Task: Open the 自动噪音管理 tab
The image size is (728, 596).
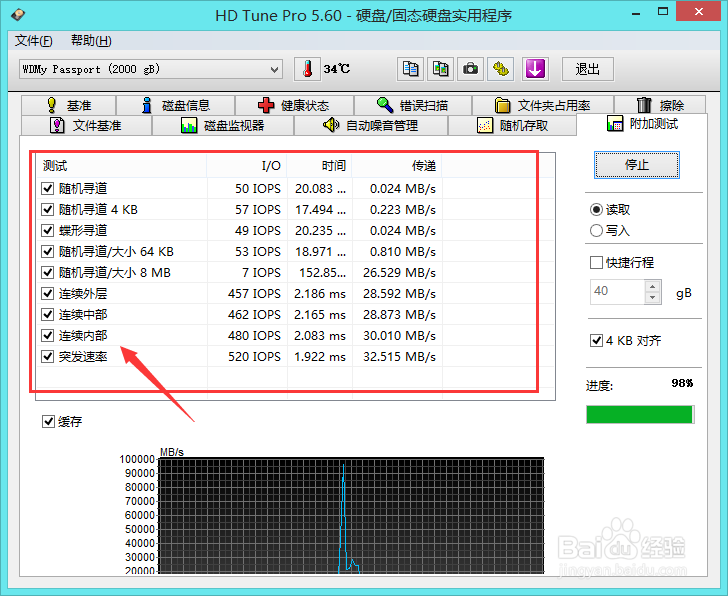Action: [371, 125]
